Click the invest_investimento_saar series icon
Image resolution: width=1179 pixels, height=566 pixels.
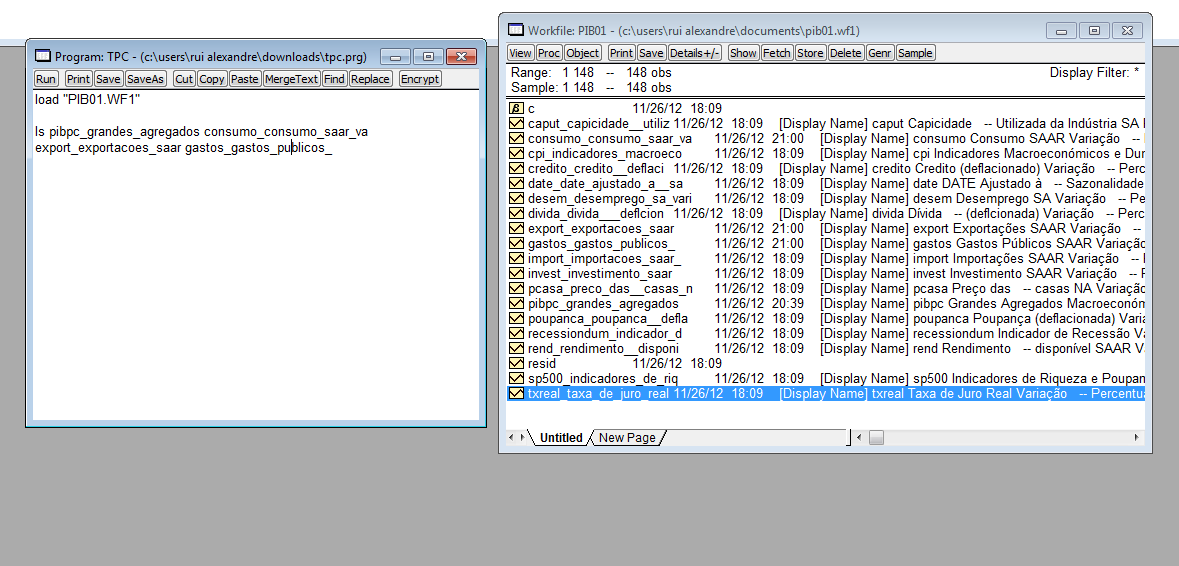[x=516, y=274]
